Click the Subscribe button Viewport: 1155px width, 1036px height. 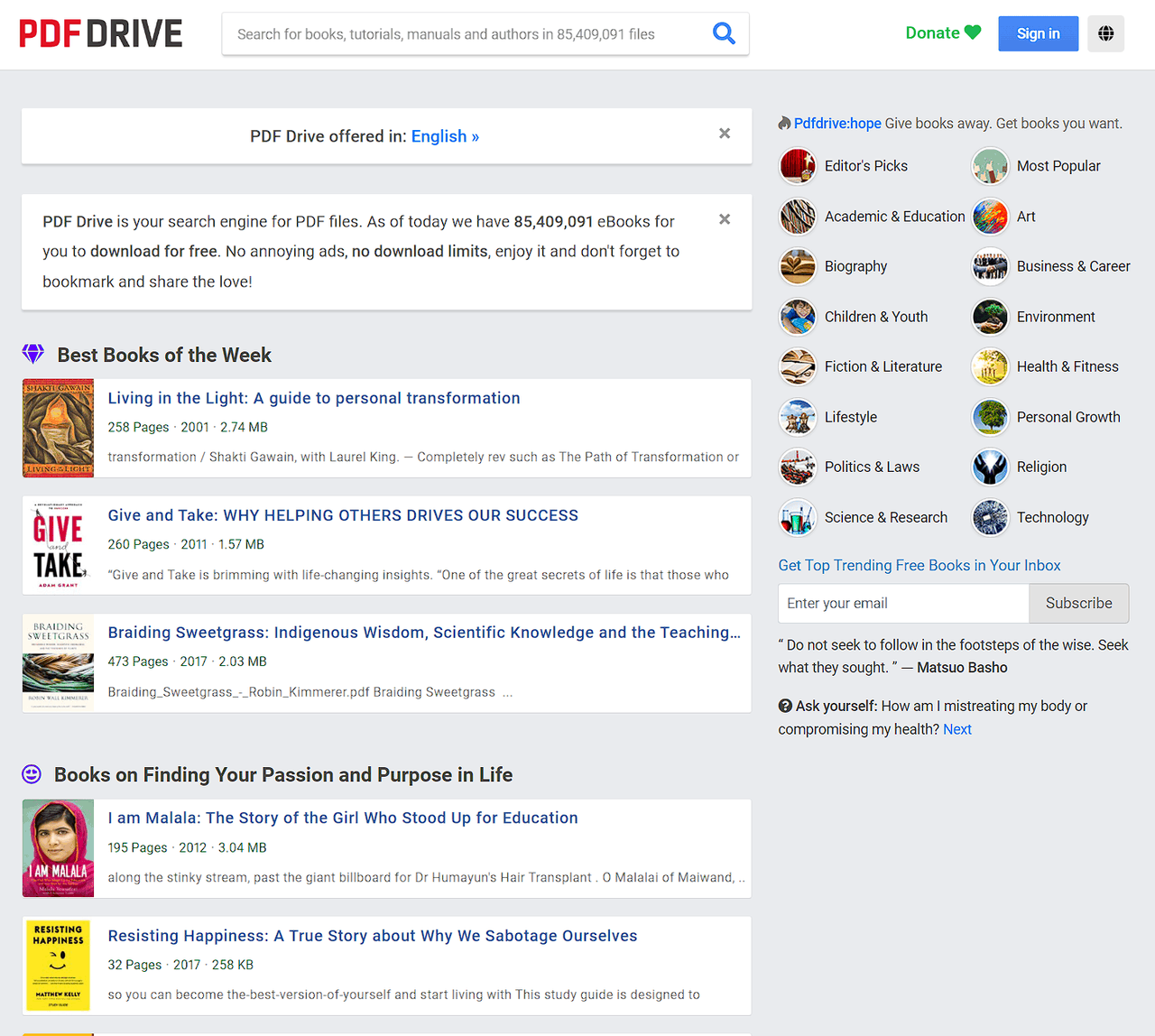click(1078, 603)
